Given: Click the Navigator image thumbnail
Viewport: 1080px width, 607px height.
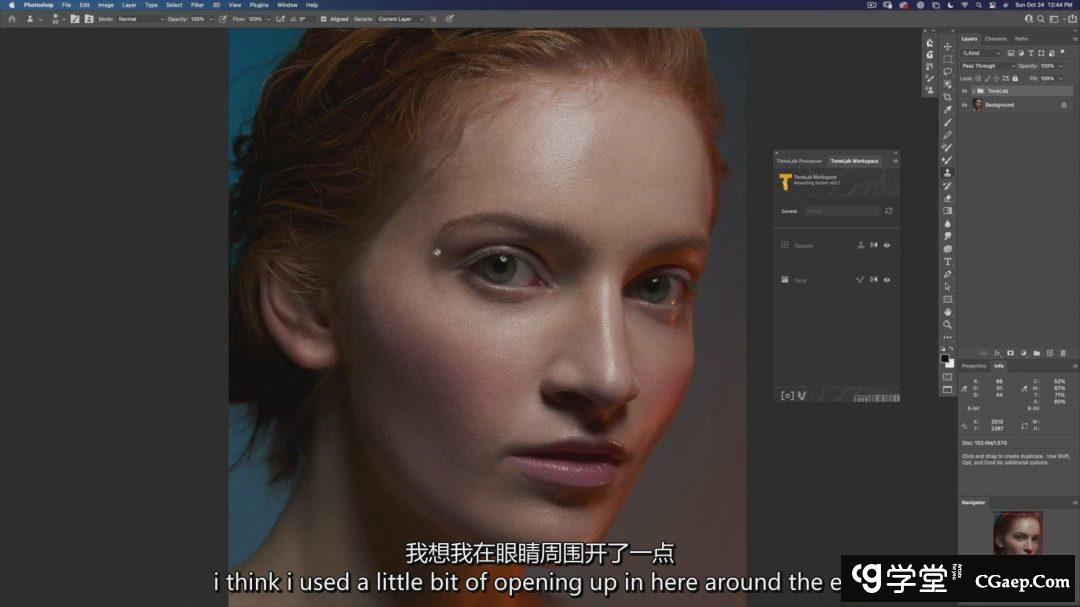Looking at the screenshot, I should point(1018,532).
